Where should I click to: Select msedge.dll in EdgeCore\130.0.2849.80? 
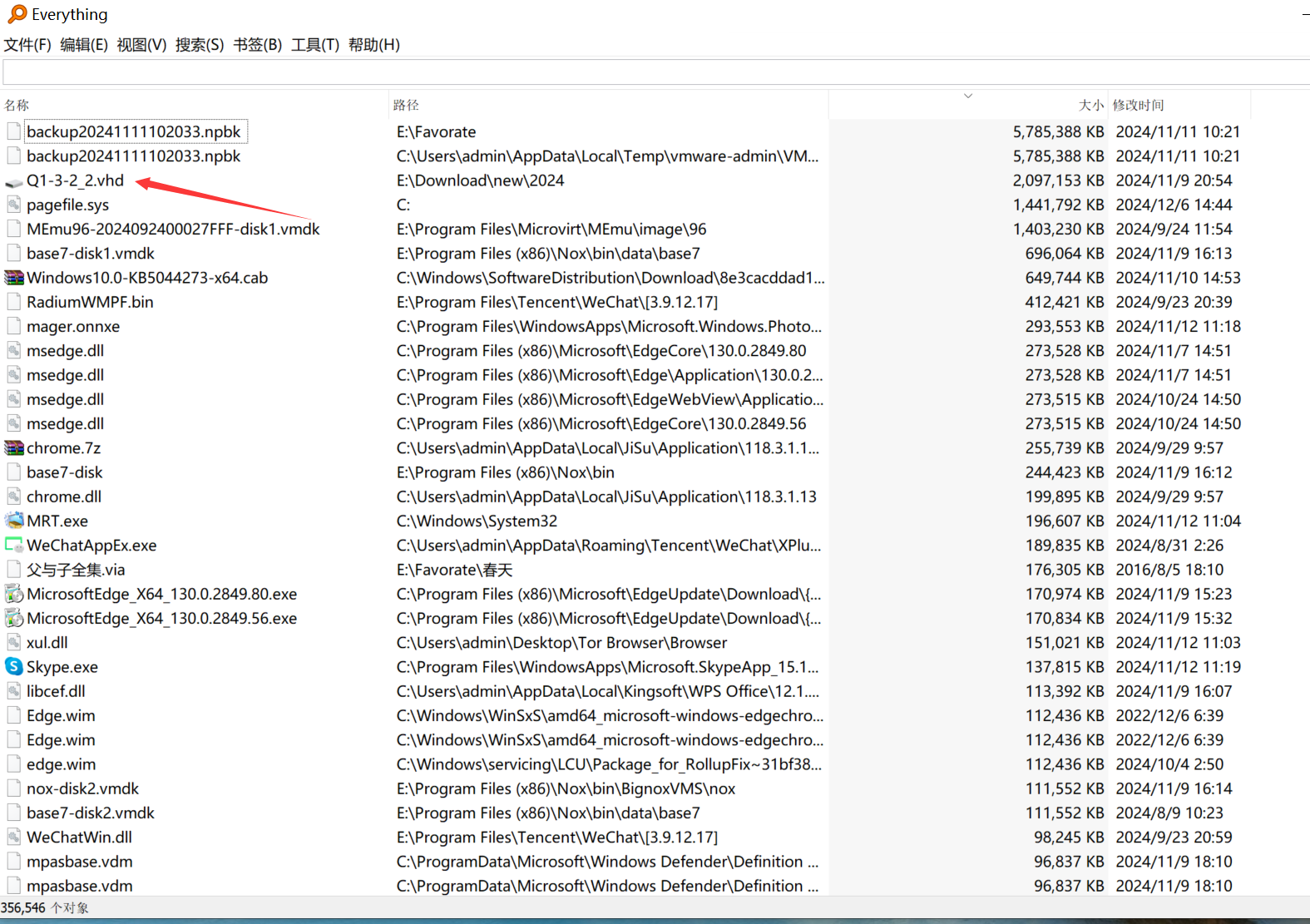pos(65,351)
